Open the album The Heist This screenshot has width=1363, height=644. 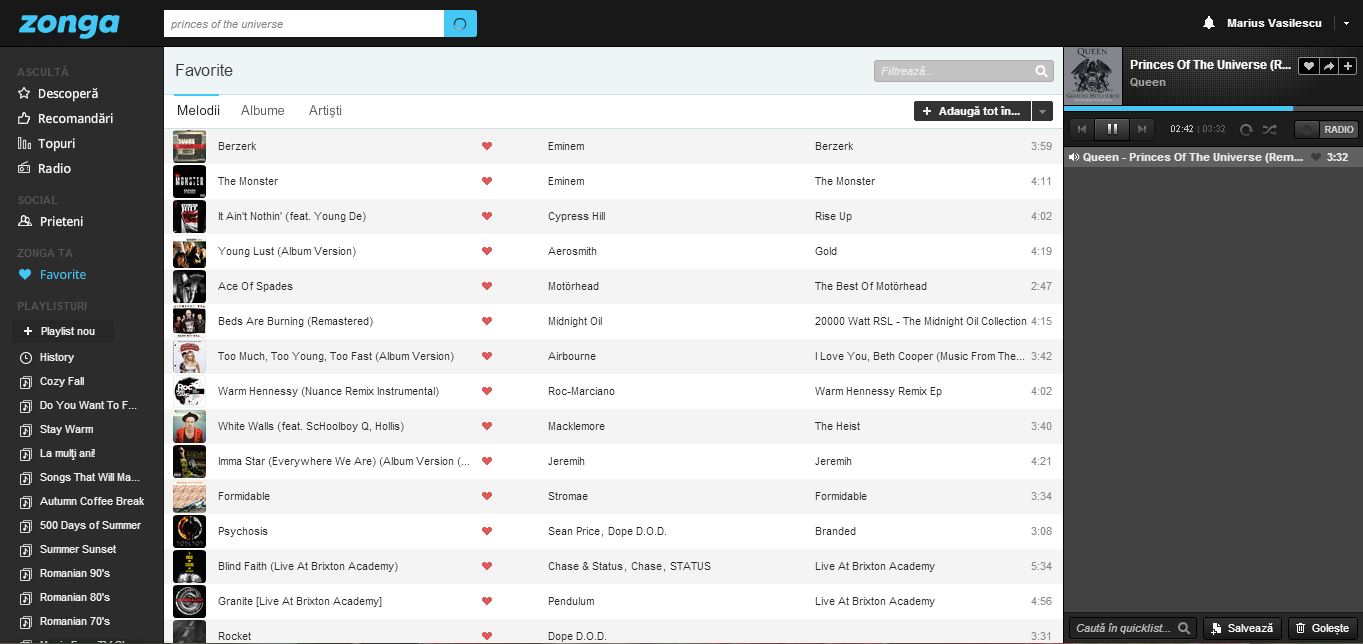point(837,426)
